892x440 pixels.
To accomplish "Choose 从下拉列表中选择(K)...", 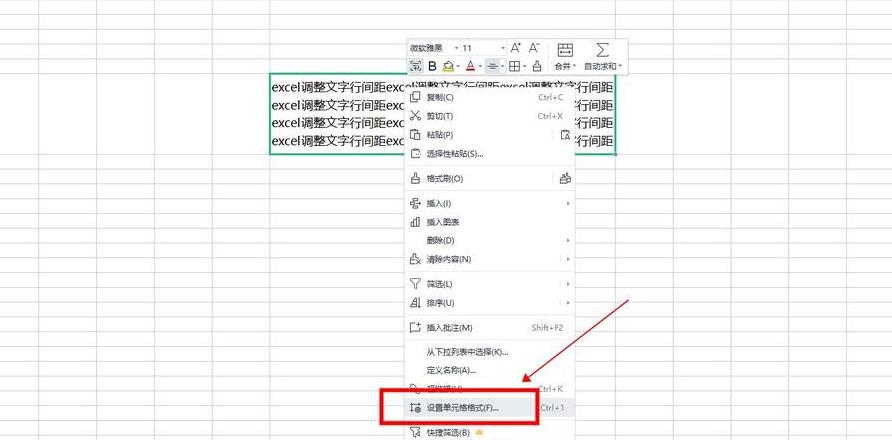I will (x=490, y=352).
